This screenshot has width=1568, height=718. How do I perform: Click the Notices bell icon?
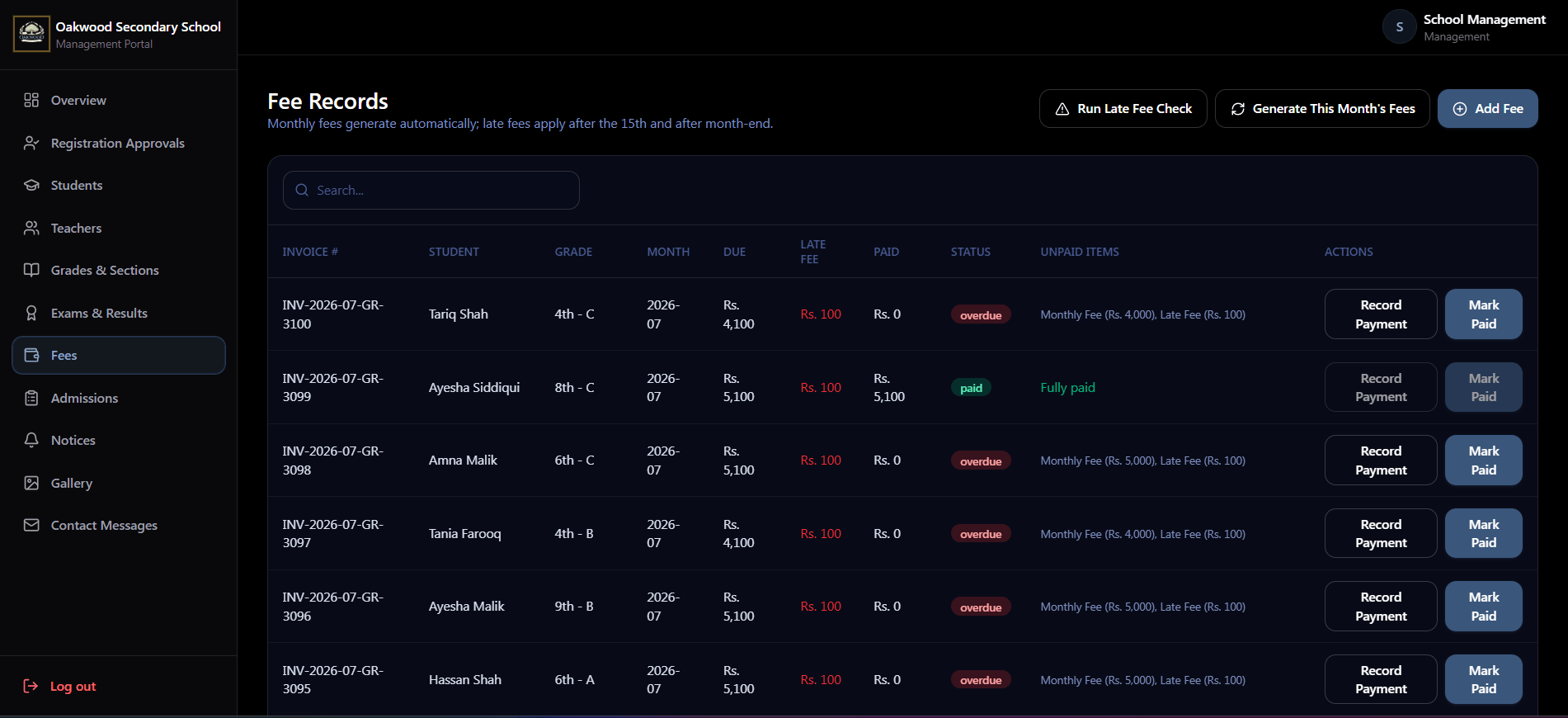coord(31,440)
